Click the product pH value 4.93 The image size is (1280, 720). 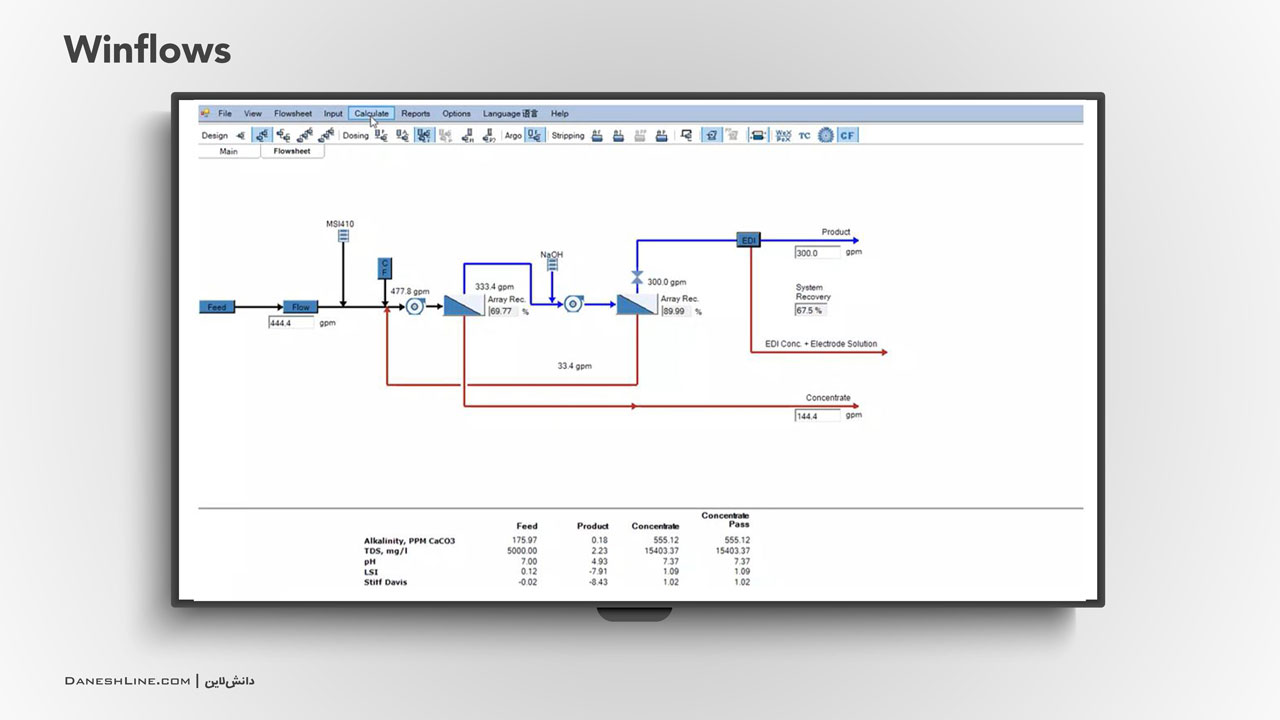click(x=600, y=561)
